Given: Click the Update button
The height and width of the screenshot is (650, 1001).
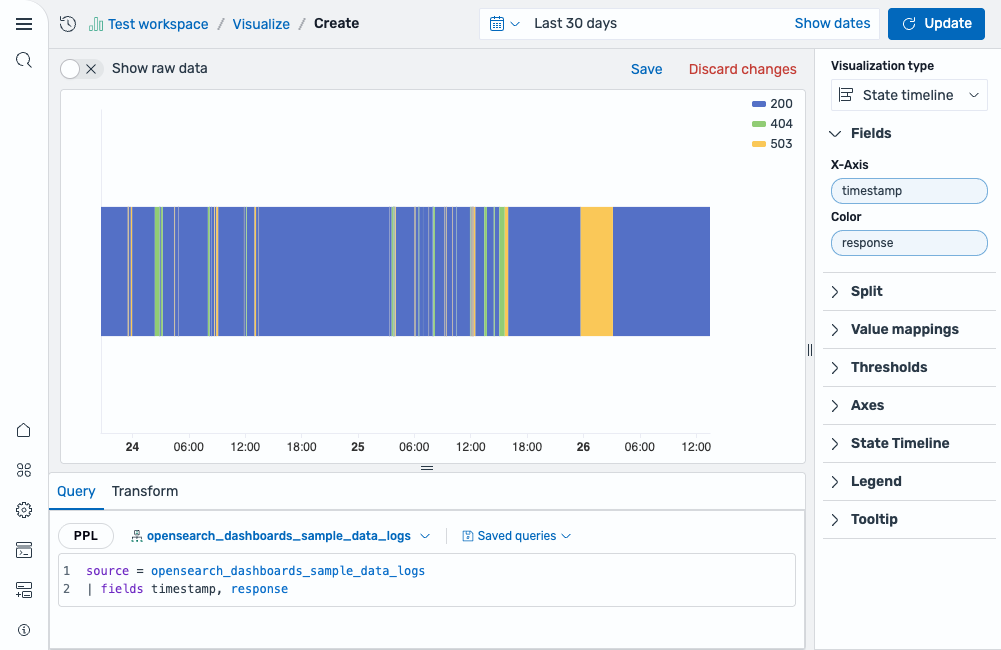Looking at the screenshot, I should [936, 24].
